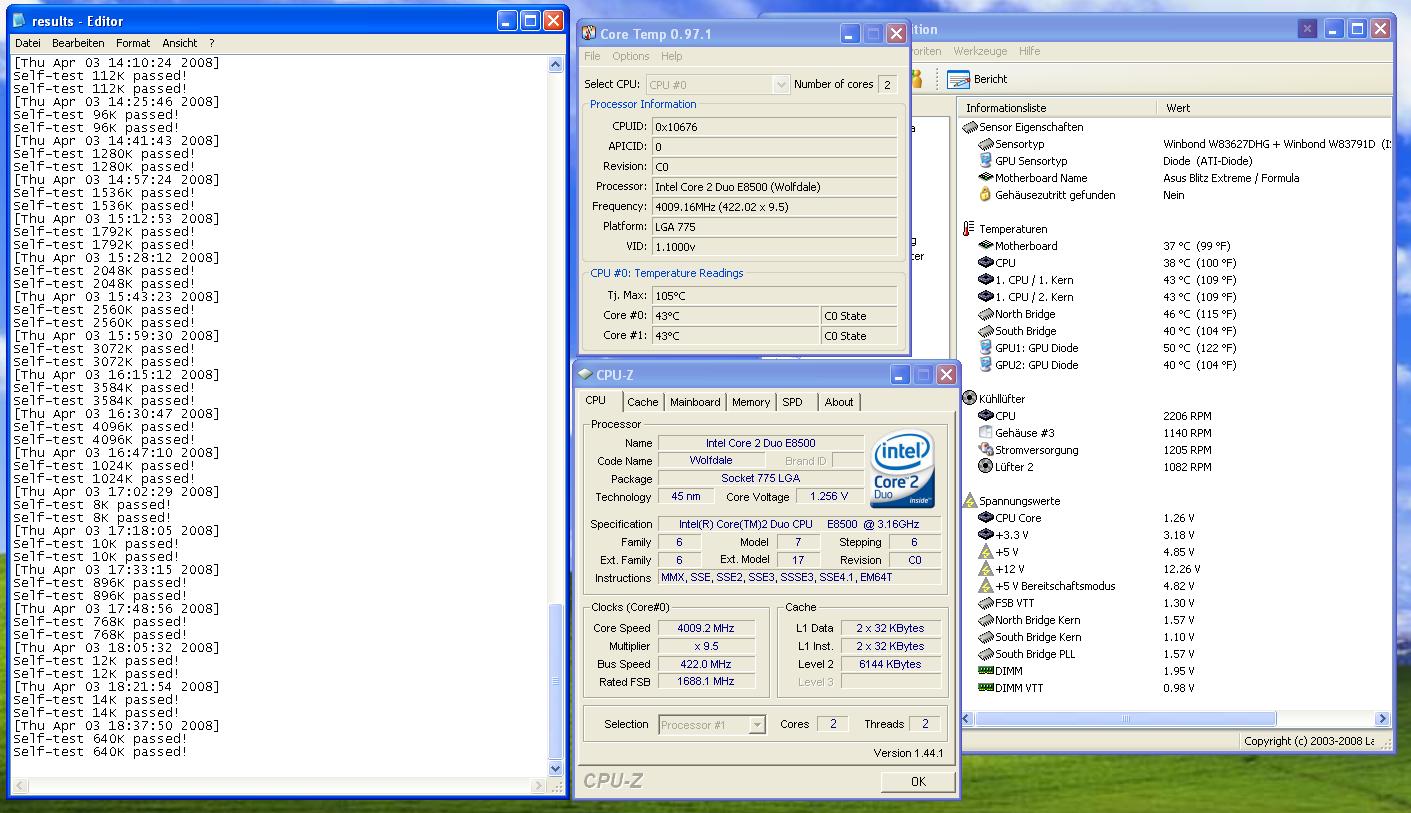
Task: Select the Spannungswerte warning icon
Action: [x=968, y=501]
